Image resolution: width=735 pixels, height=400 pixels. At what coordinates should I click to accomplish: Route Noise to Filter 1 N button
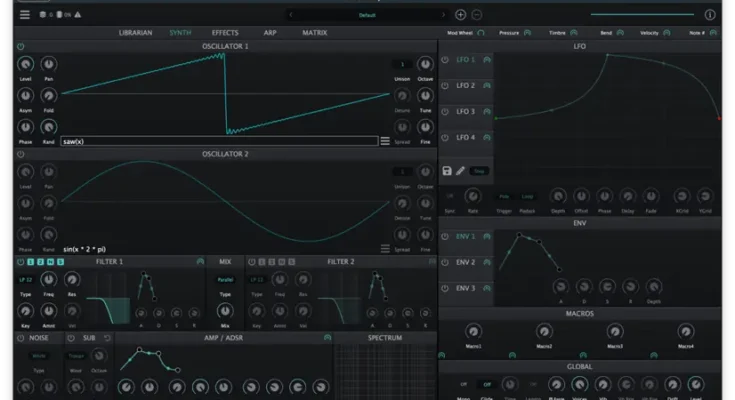(50, 262)
